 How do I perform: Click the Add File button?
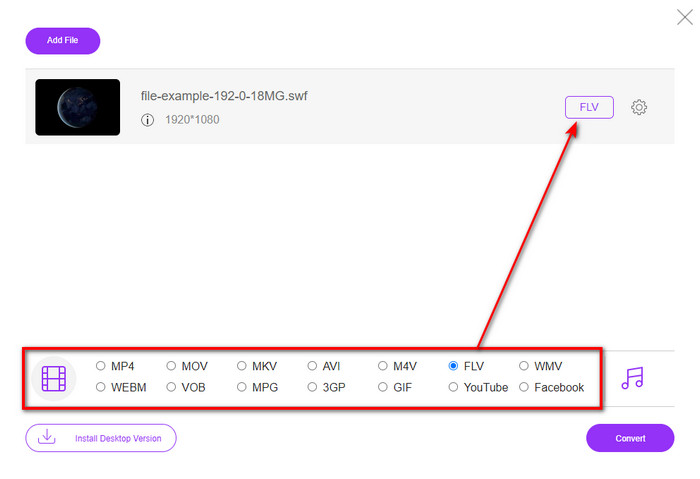tap(62, 41)
